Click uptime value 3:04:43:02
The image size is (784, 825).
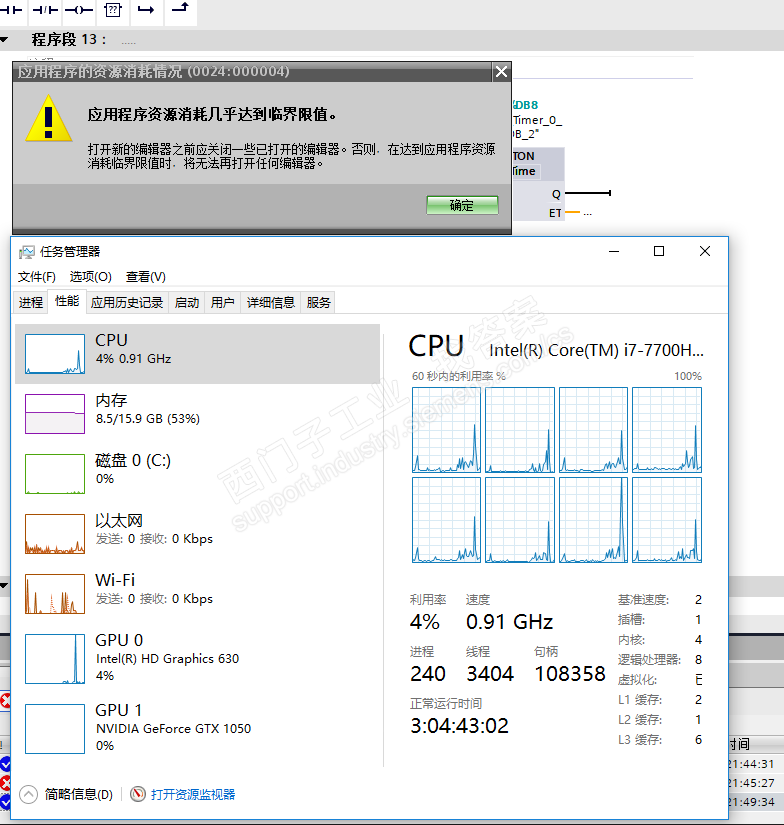point(459,726)
